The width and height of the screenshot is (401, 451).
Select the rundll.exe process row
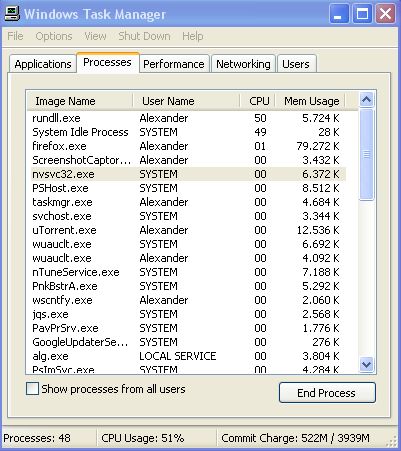pyautogui.click(x=188, y=118)
